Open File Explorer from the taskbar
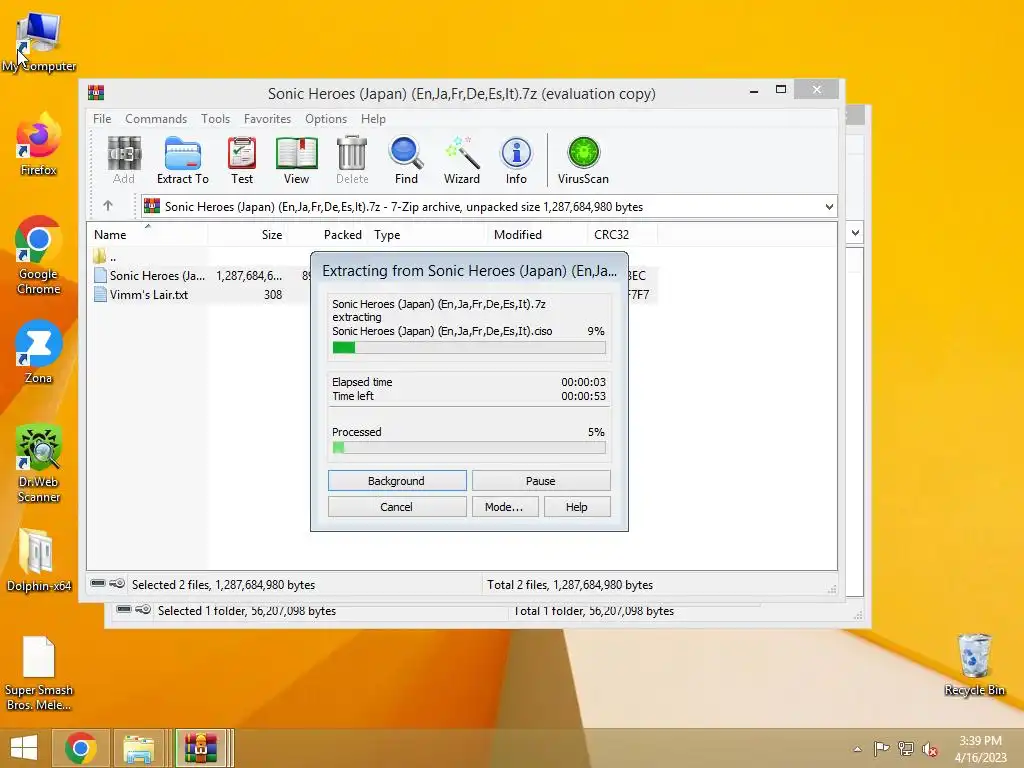The image size is (1024, 768). (x=139, y=748)
